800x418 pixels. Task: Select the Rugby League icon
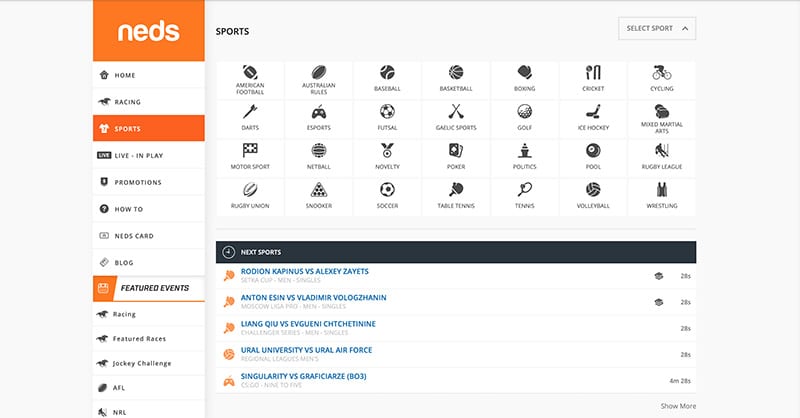[x=662, y=151]
